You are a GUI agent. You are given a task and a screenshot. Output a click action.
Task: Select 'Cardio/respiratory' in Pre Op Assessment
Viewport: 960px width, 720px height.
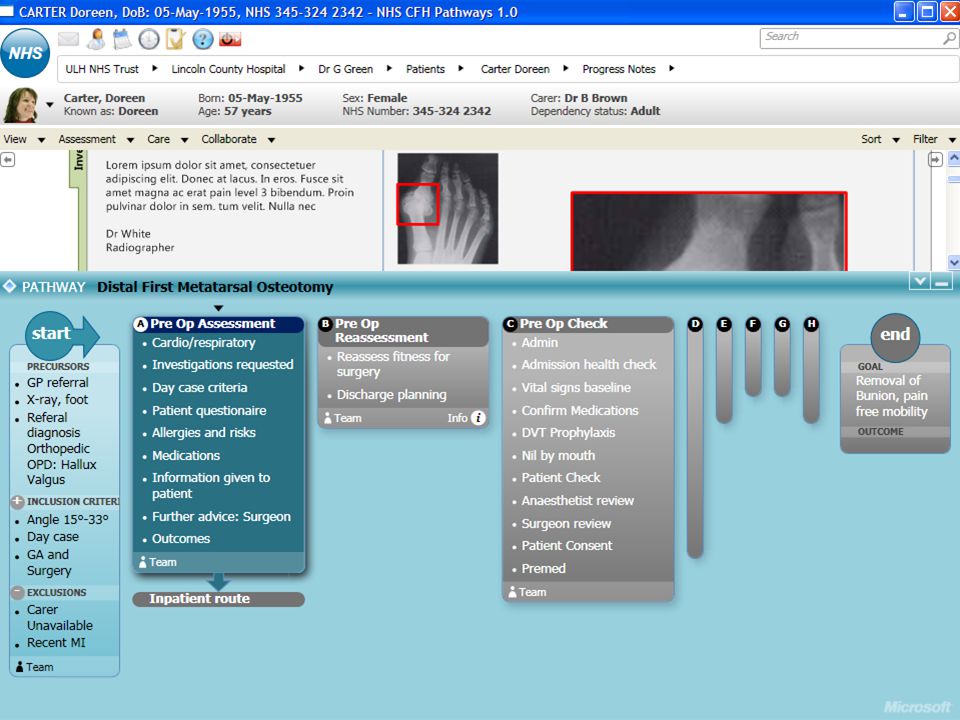(x=203, y=343)
